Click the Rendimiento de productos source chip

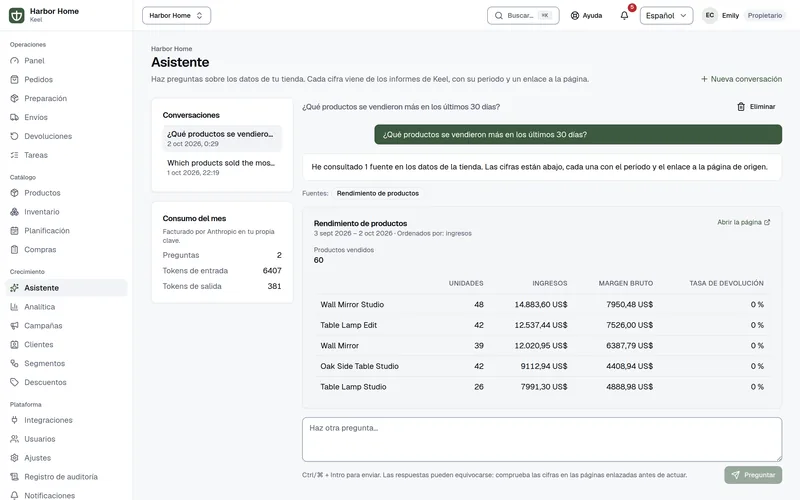click(378, 193)
